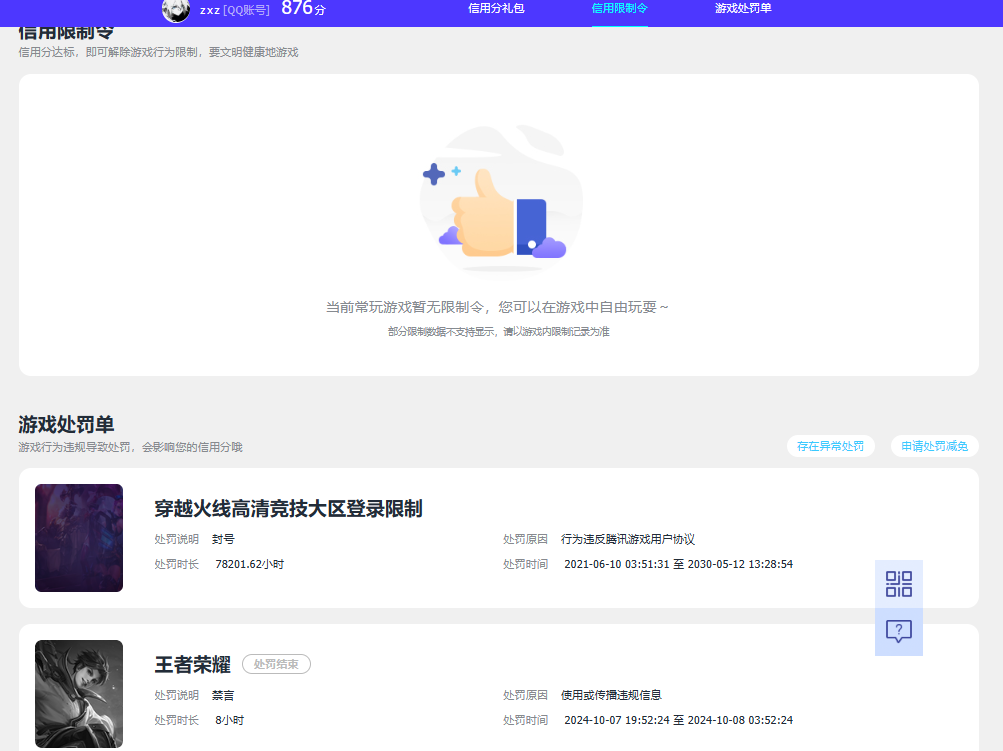The height and width of the screenshot is (751, 1003).
Task: Click the 使用或传播违规信息 reason text
Action: (611, 695)
